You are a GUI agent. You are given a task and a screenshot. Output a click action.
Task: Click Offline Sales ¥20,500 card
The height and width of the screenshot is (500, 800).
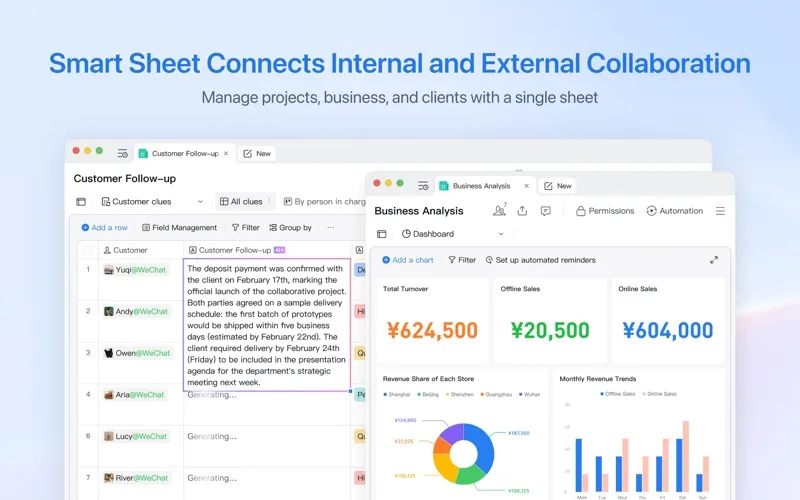tap(550, 320)
